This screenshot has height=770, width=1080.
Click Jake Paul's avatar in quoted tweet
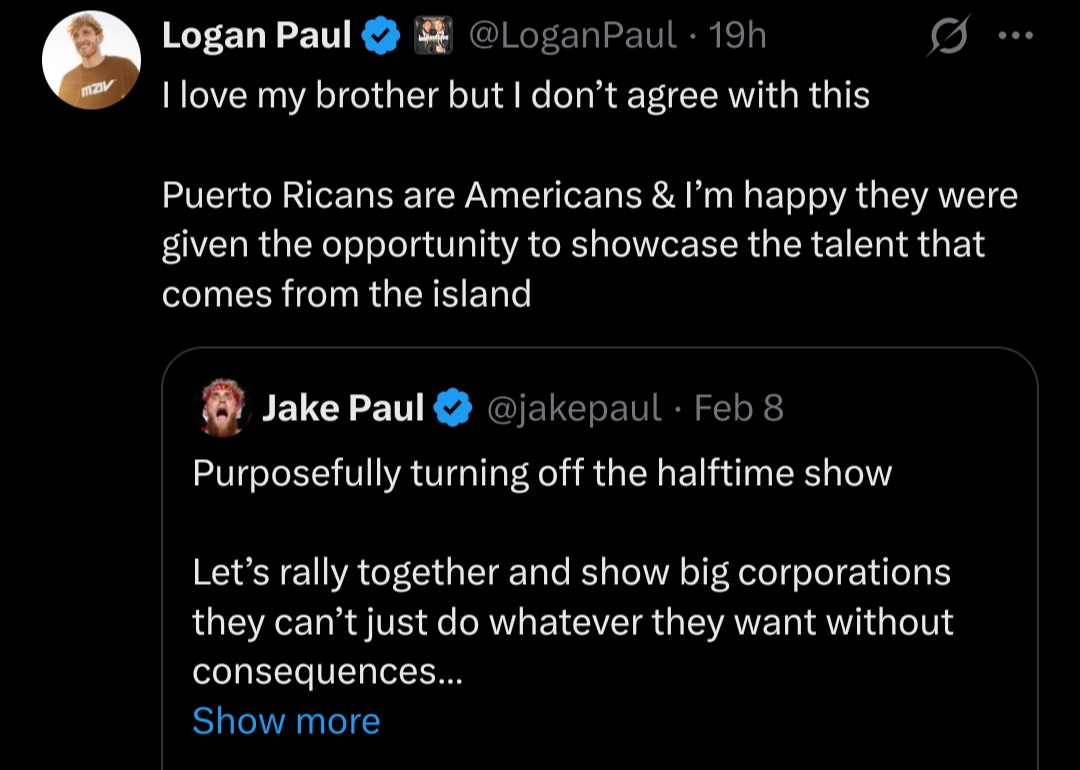tap(223, 407)
